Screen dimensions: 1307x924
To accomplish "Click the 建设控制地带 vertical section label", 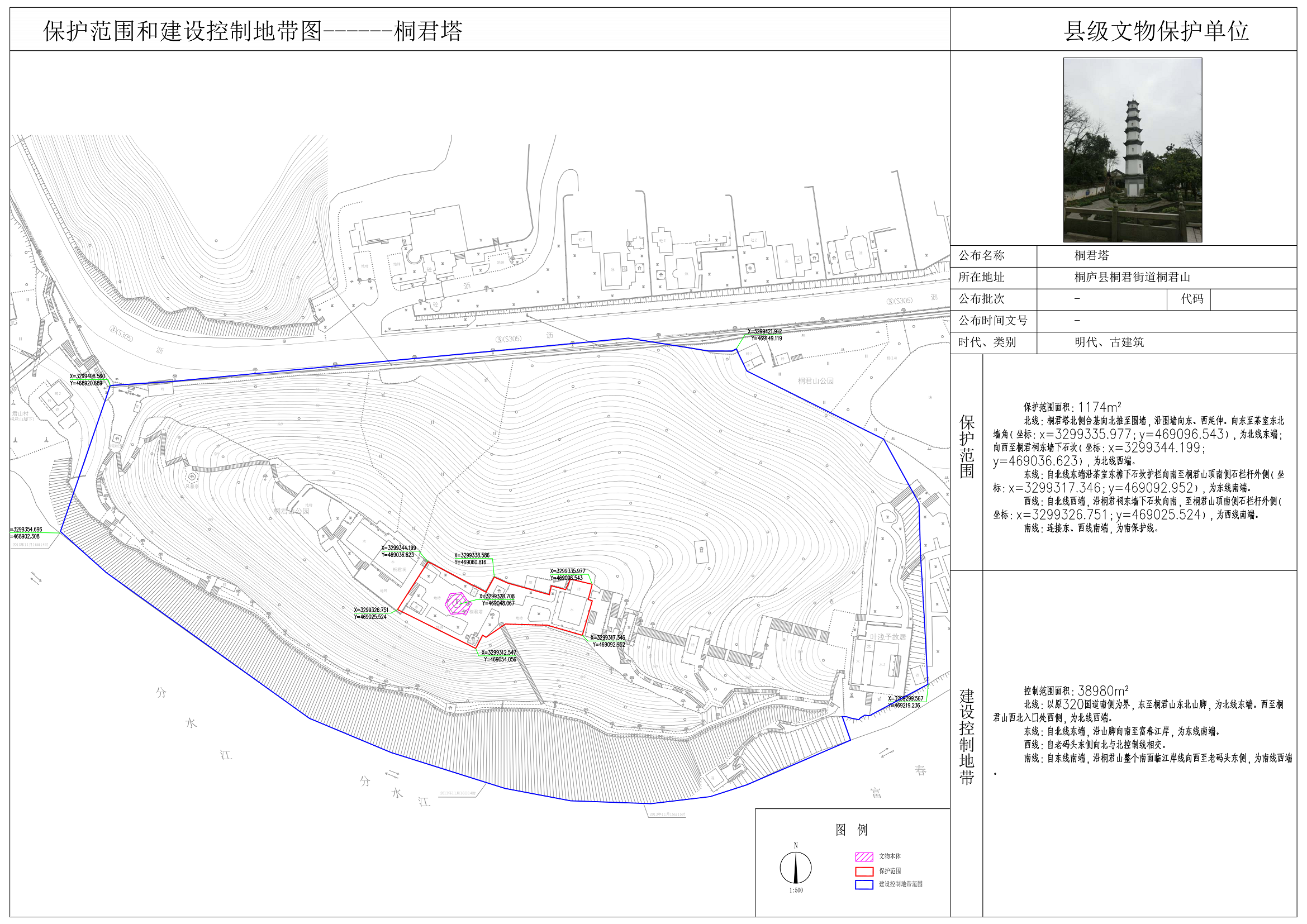I will tap(967, 736).
